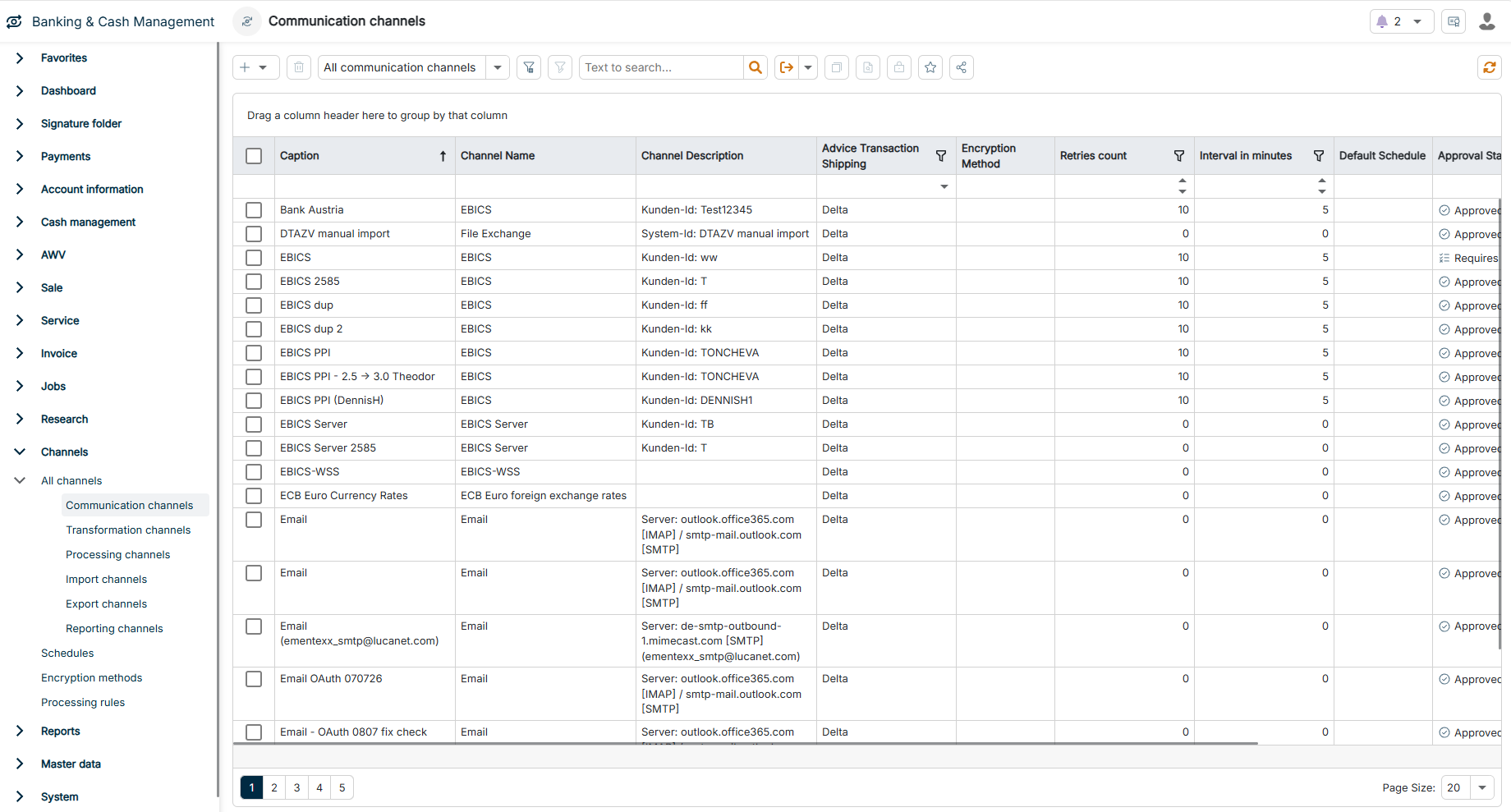Open Processing channels in sidebar

point(118,554)
